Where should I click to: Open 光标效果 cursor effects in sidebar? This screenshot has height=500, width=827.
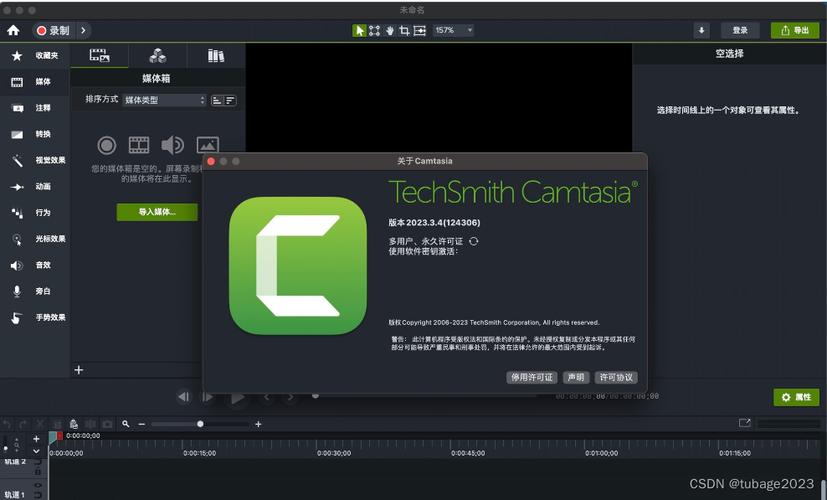[35, 239]
